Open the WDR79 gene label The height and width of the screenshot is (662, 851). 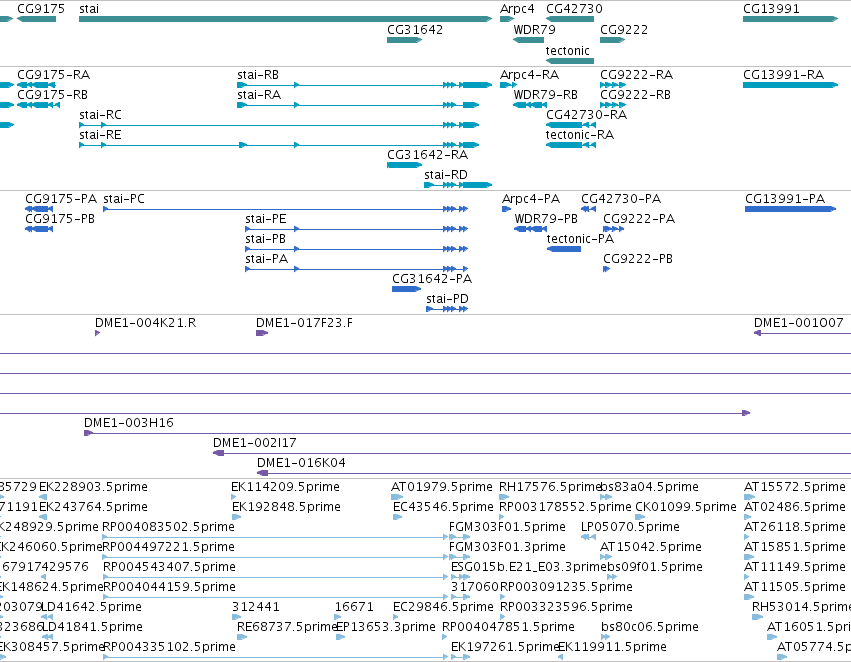[535, 30]
